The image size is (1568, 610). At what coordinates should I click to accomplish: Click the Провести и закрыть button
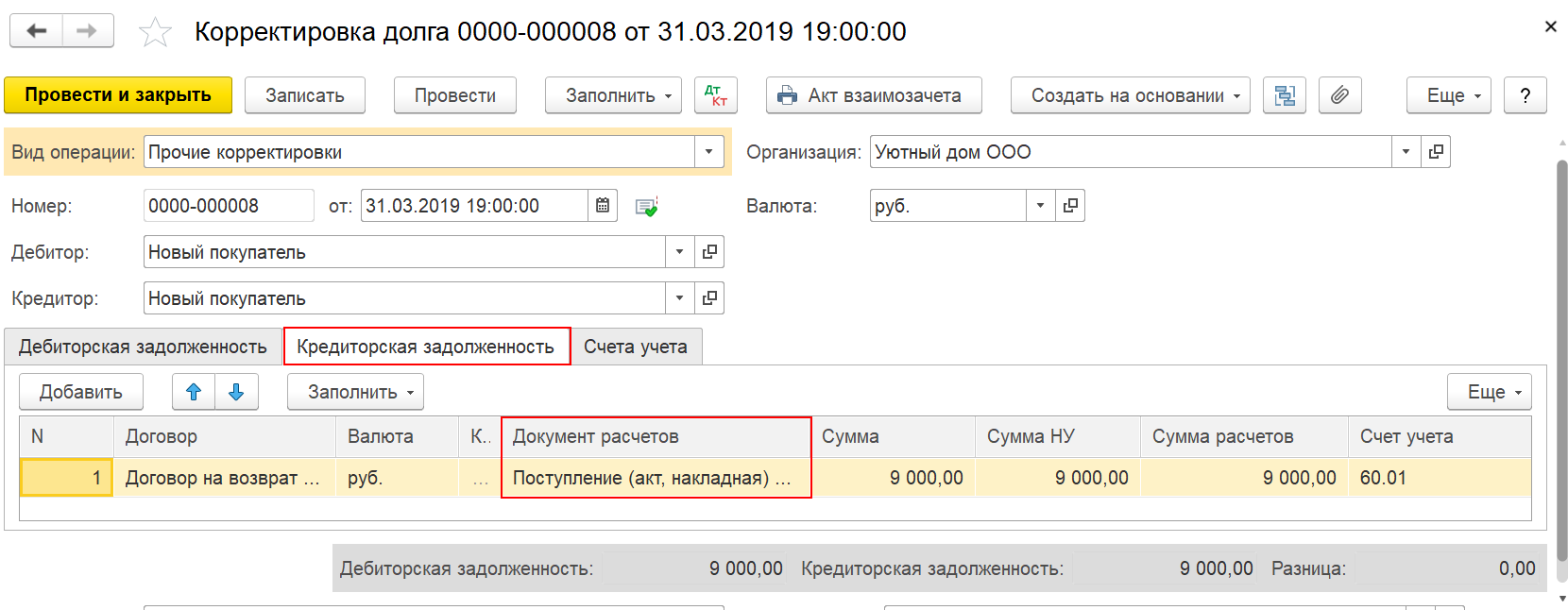(118, 95)
